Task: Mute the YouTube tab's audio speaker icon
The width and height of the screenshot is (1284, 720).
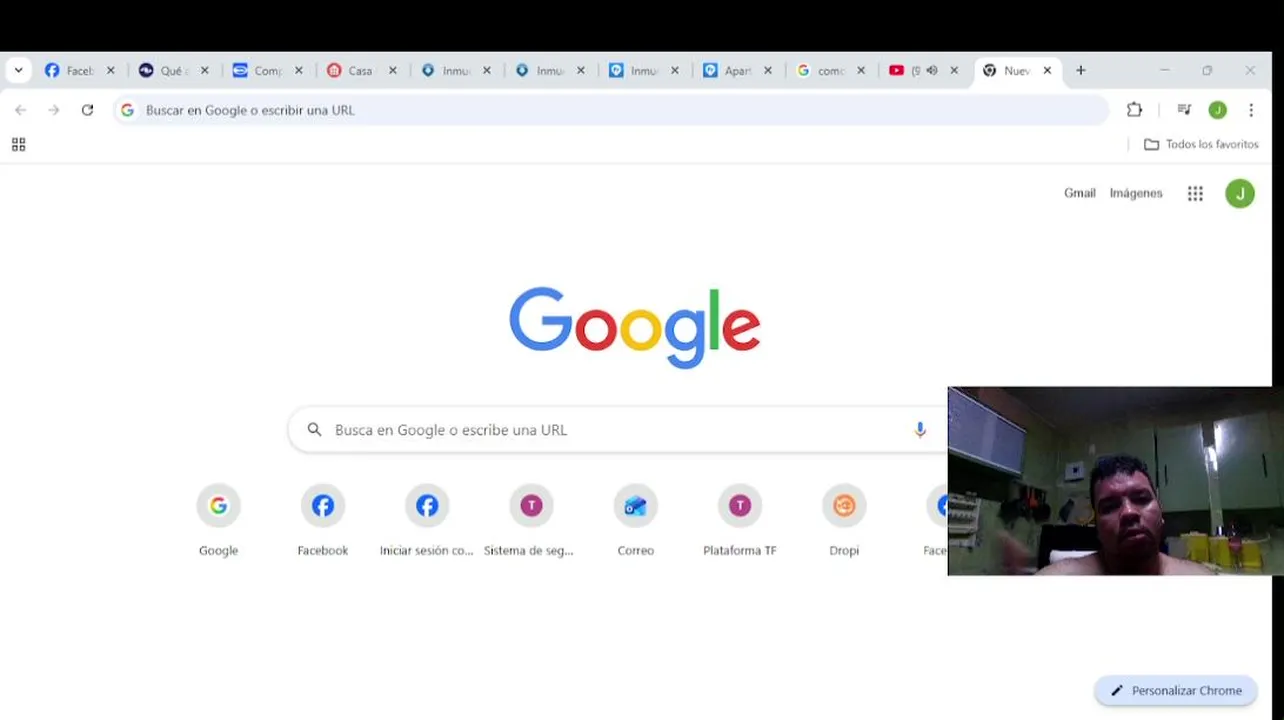Action: [932, 70]
